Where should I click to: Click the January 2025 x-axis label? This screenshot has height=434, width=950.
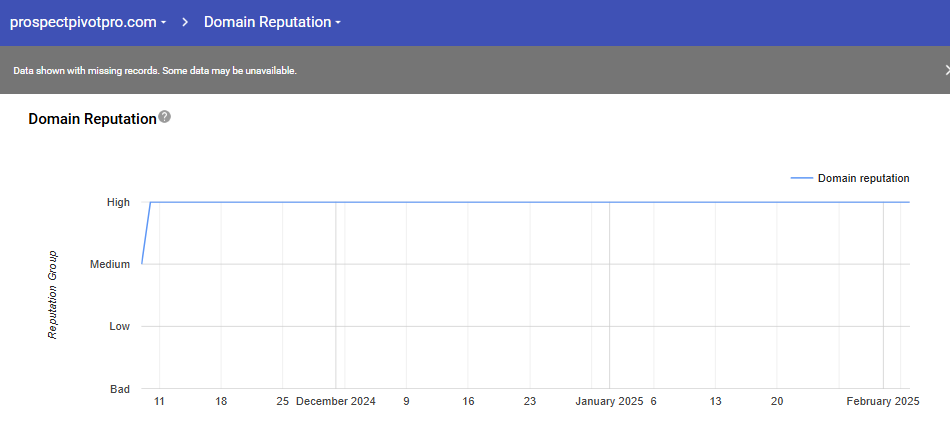point(609,401)
